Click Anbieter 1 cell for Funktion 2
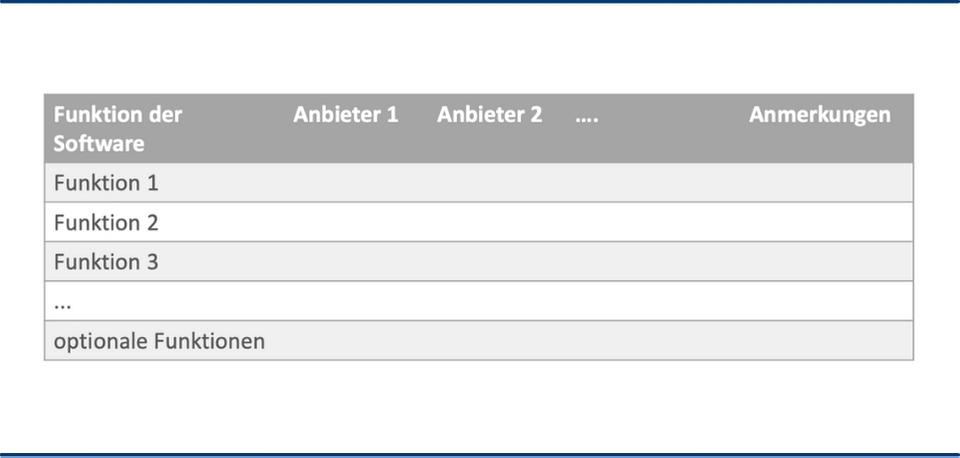The image size is (960, 458). pos(357,222)
